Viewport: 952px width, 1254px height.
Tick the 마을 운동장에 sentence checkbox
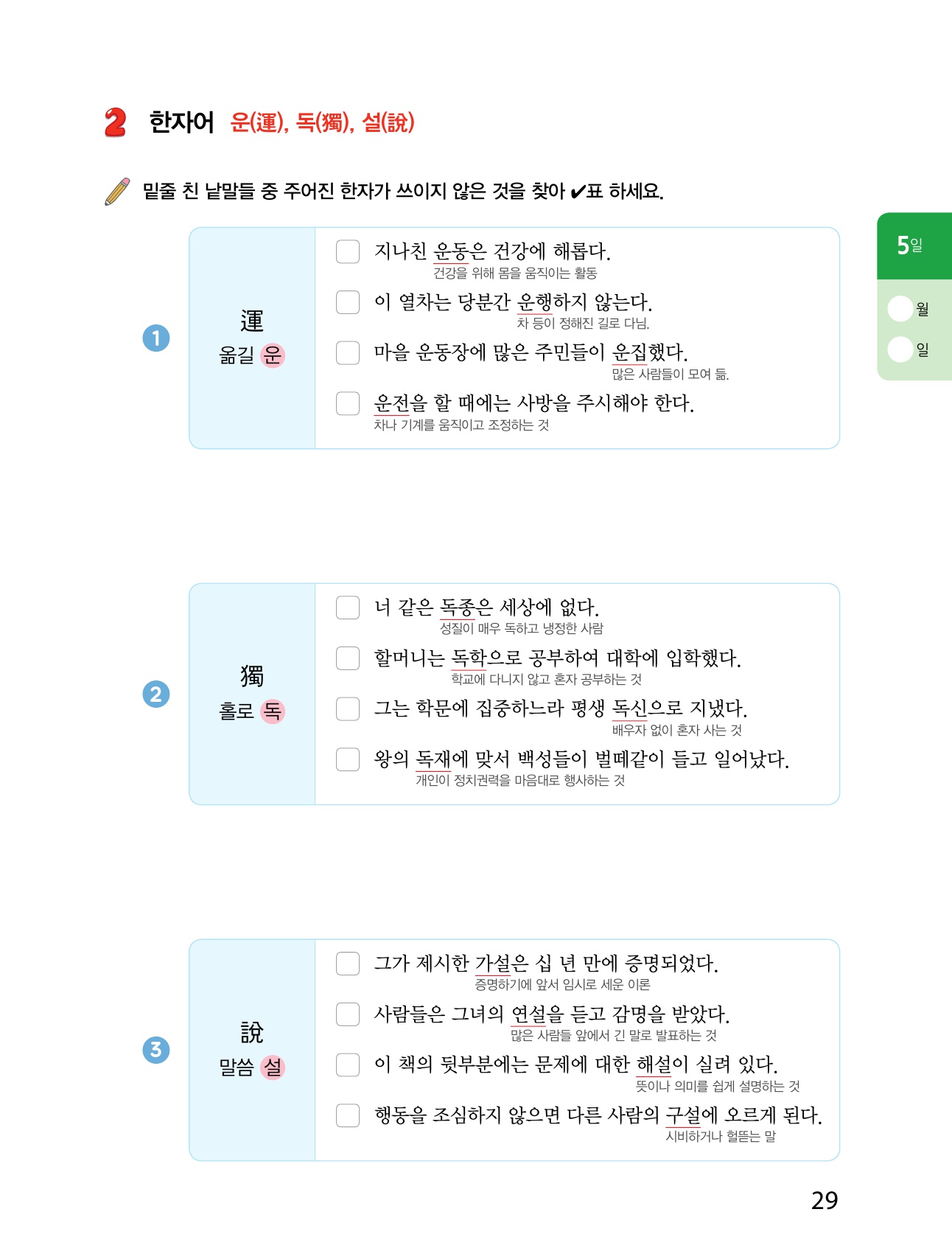[x=348, y=352]
